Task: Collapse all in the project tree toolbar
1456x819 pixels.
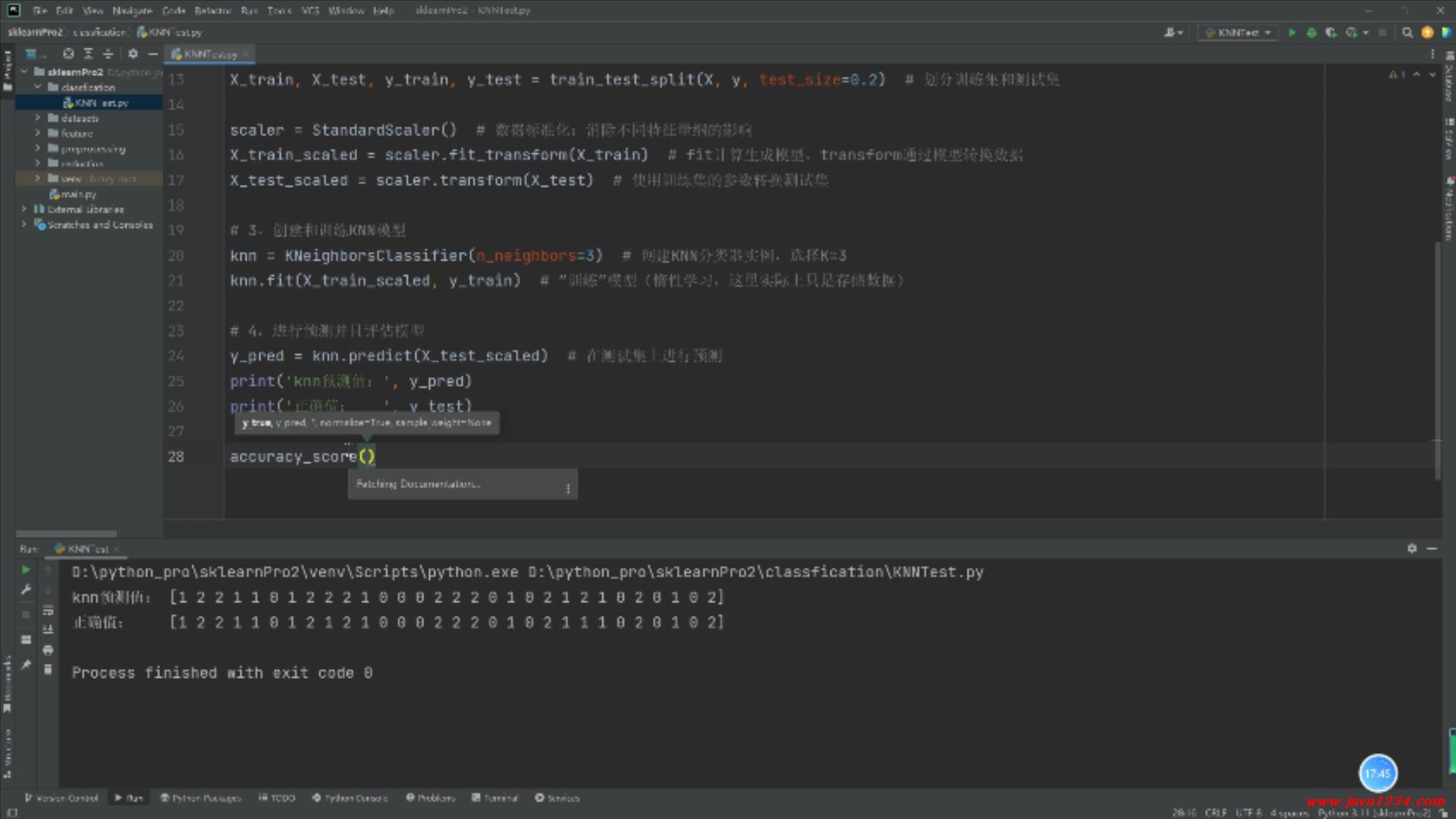Action: tap(108, 54)
